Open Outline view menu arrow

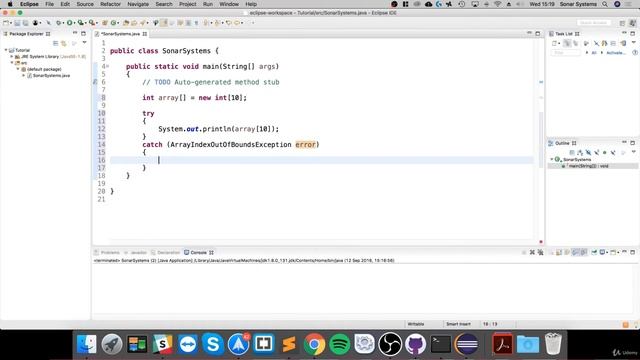(x=634, y=151)
